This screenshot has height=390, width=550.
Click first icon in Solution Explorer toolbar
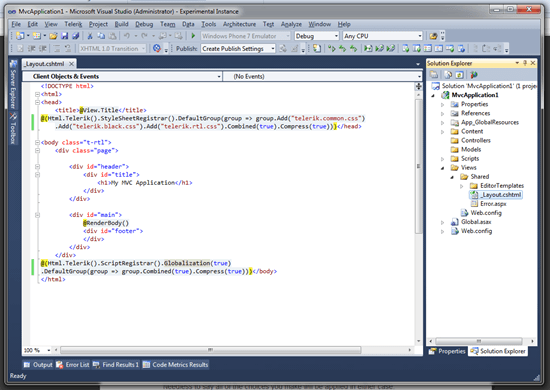[x=434, y=74]
